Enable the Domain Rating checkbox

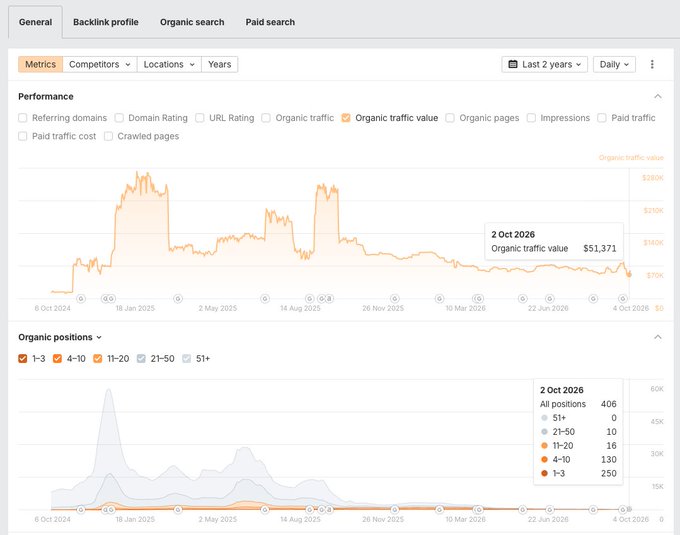tap(119, 118)
